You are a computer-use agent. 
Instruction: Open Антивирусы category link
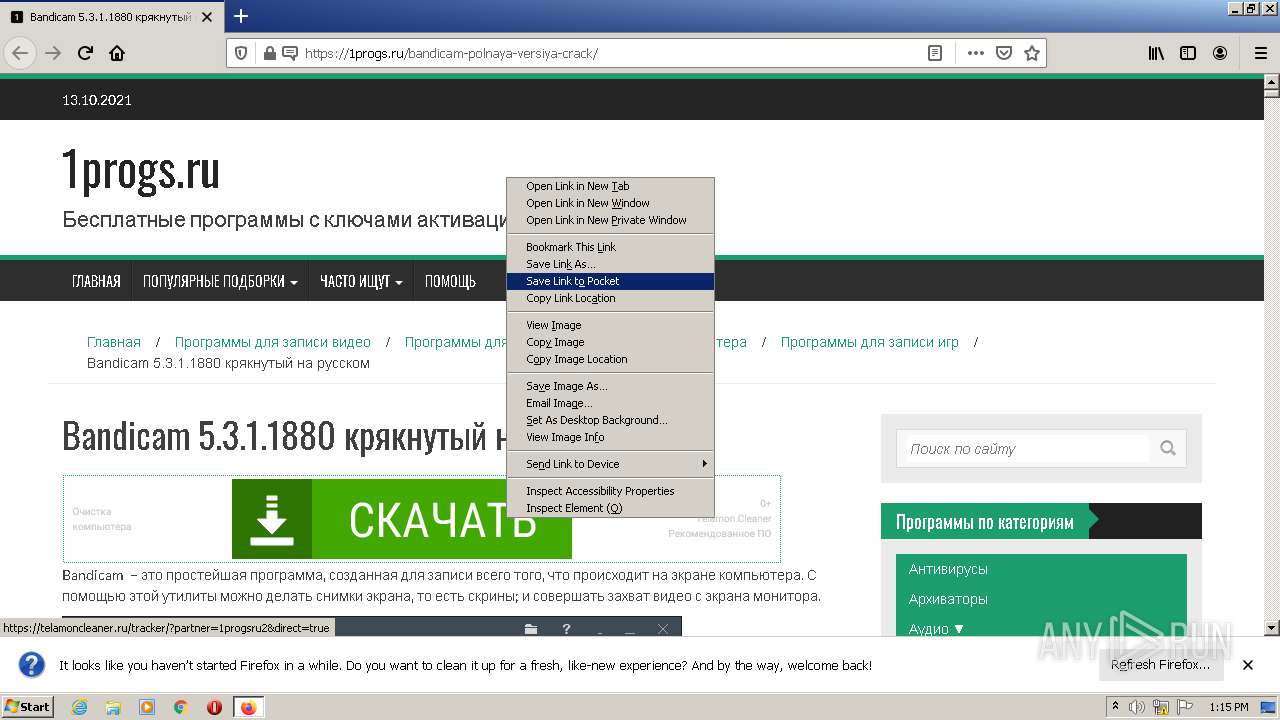coord(948,569)
